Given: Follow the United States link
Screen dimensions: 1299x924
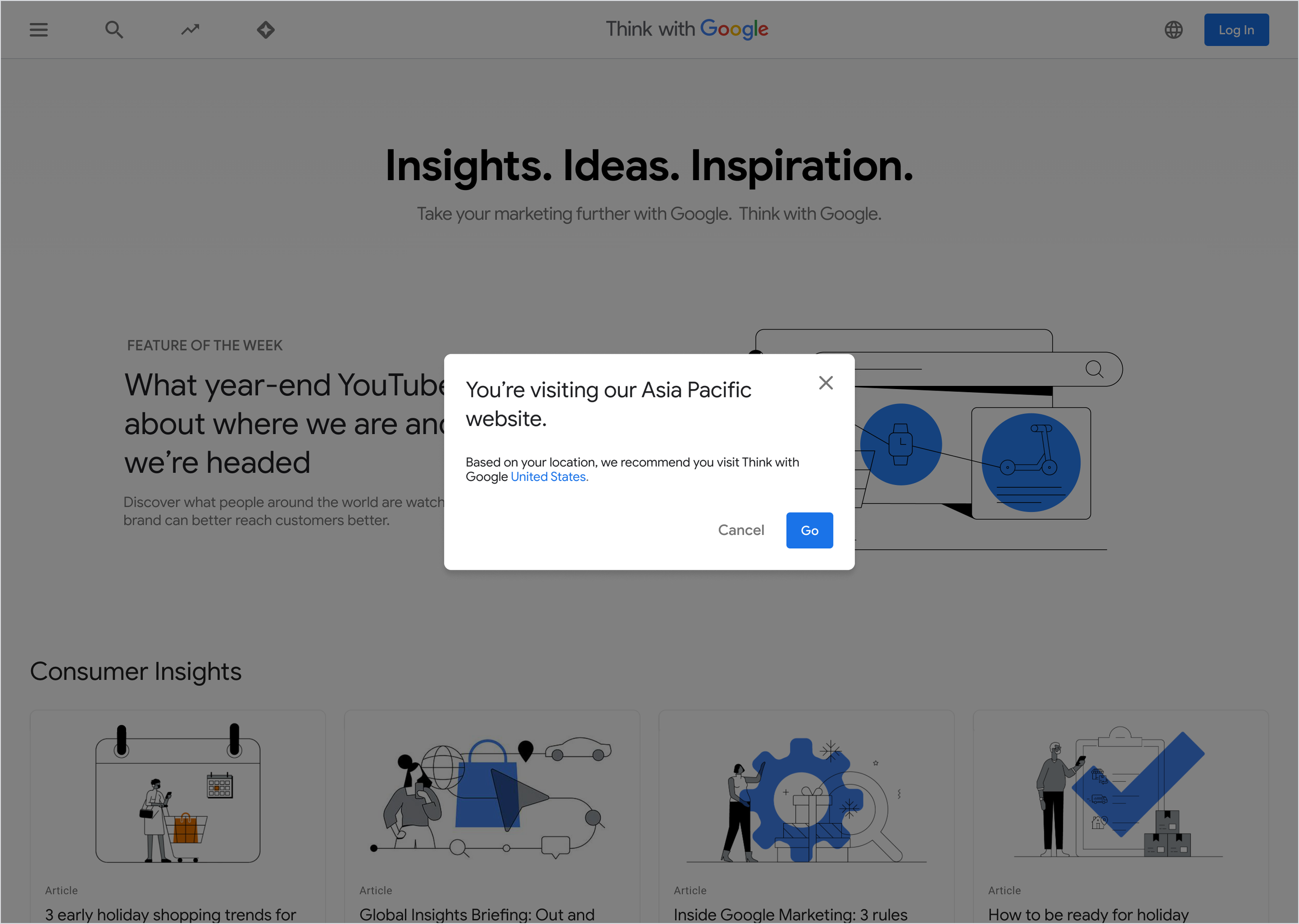Looking at the screenshot, I should pyautogui.click(x=549, y=477).
